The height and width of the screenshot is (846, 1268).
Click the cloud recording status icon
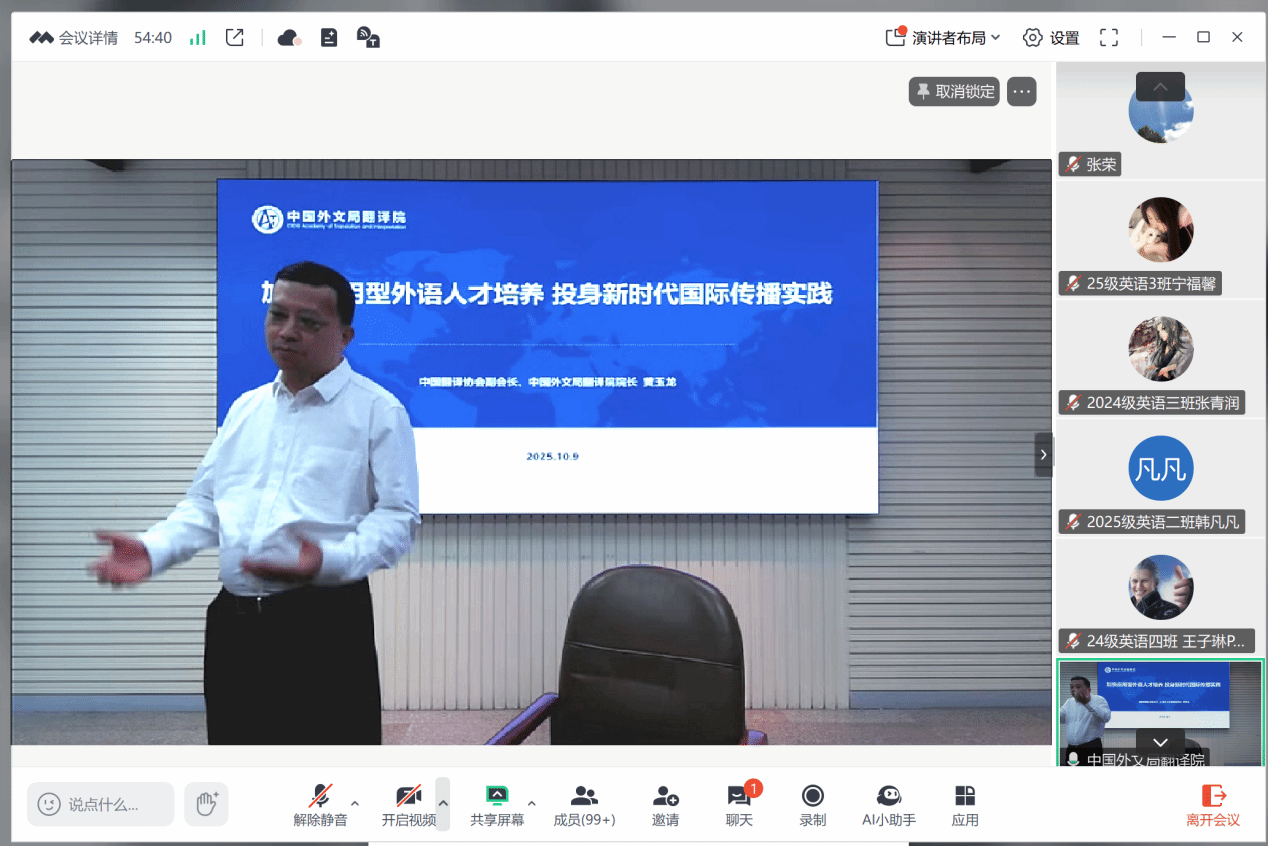click(289, 38)
